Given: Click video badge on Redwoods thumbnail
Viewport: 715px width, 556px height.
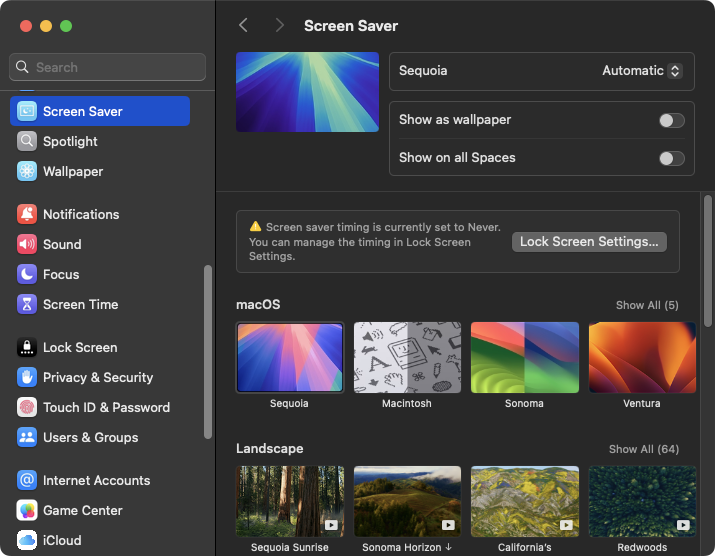Looking at the screenshot, I should 684,525.
